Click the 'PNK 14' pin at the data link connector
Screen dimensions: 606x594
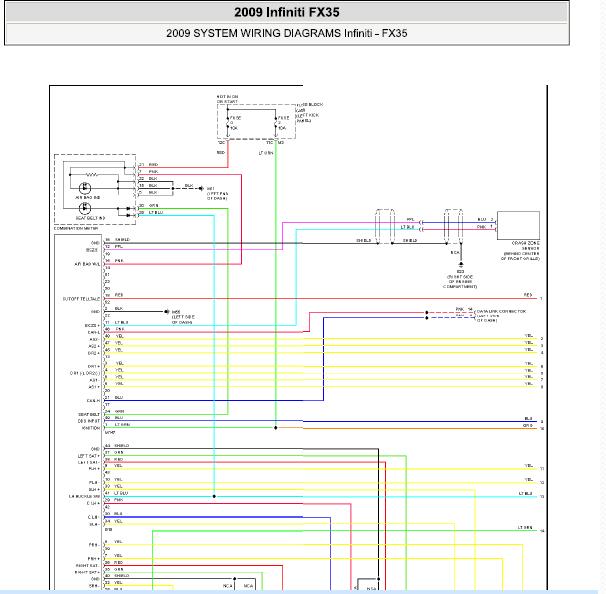(x=464, y=309)
